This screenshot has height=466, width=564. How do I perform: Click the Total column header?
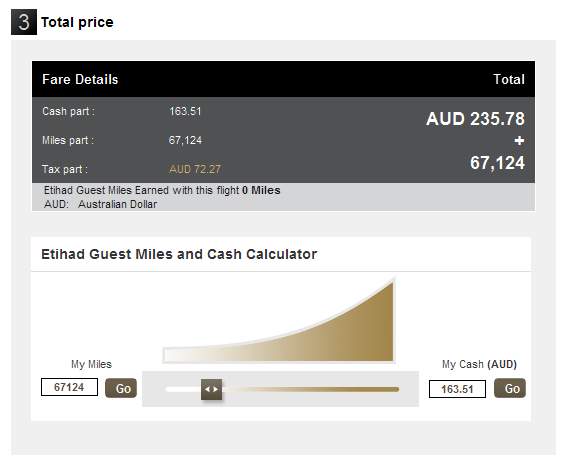509,79
